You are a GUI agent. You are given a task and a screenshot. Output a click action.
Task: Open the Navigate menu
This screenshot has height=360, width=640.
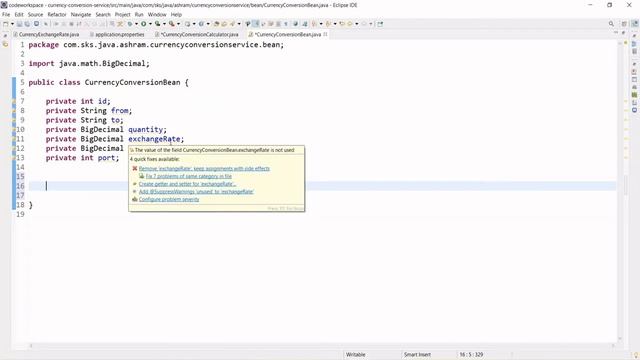(81, 14)
